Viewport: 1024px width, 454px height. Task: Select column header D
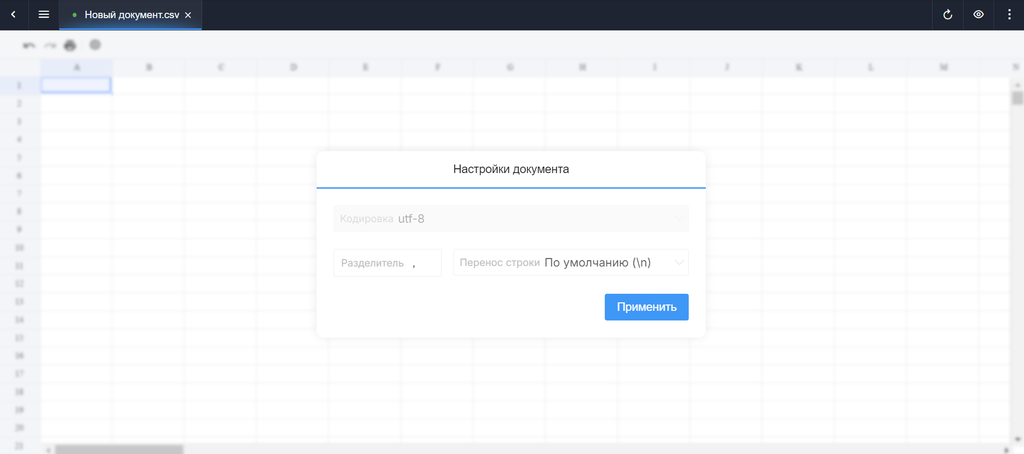[293, 67]
